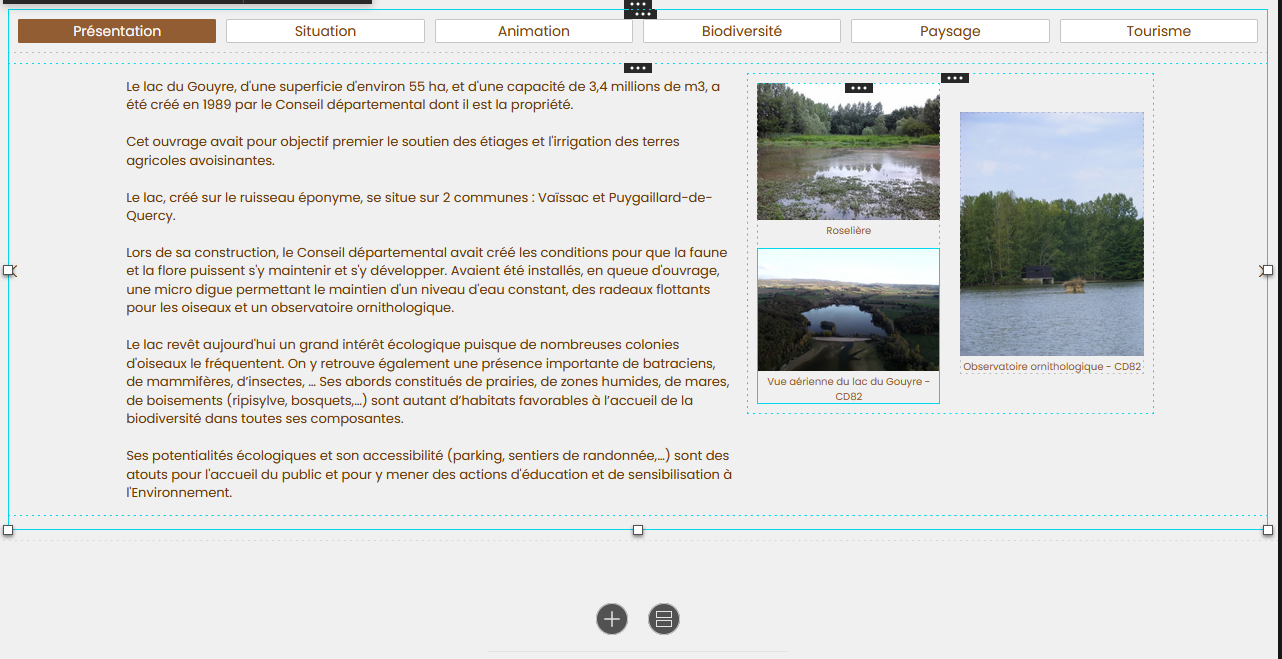Click the bottom-center resize square of the block
The image size is (1282, 659).
pyautogui.click(x=638, y=531)
